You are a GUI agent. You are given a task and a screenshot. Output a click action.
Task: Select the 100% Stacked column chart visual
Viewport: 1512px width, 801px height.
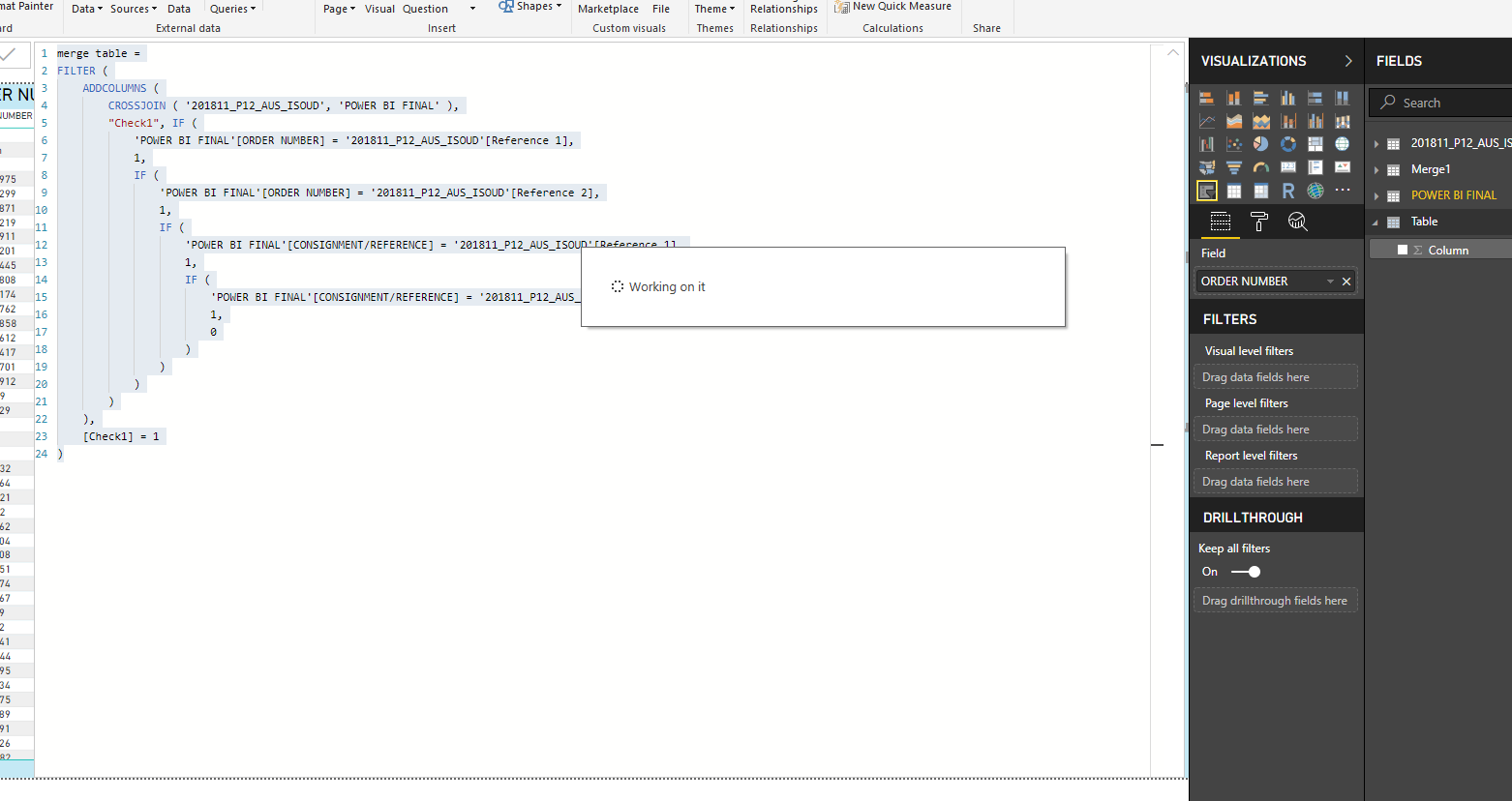tap(1343, 98)
